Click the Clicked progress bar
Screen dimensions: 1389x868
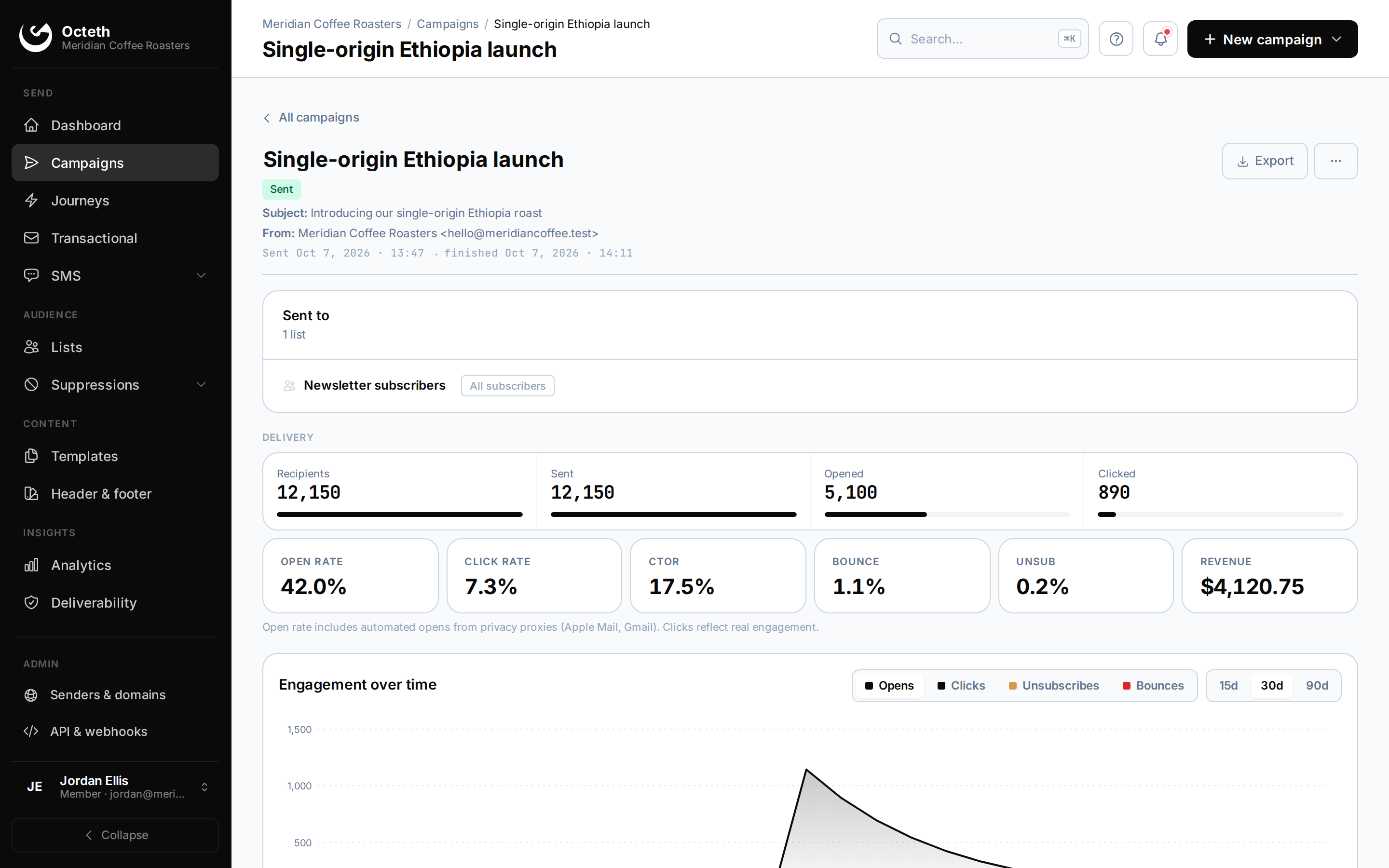pyautogui.click(x=1220, y=515)
